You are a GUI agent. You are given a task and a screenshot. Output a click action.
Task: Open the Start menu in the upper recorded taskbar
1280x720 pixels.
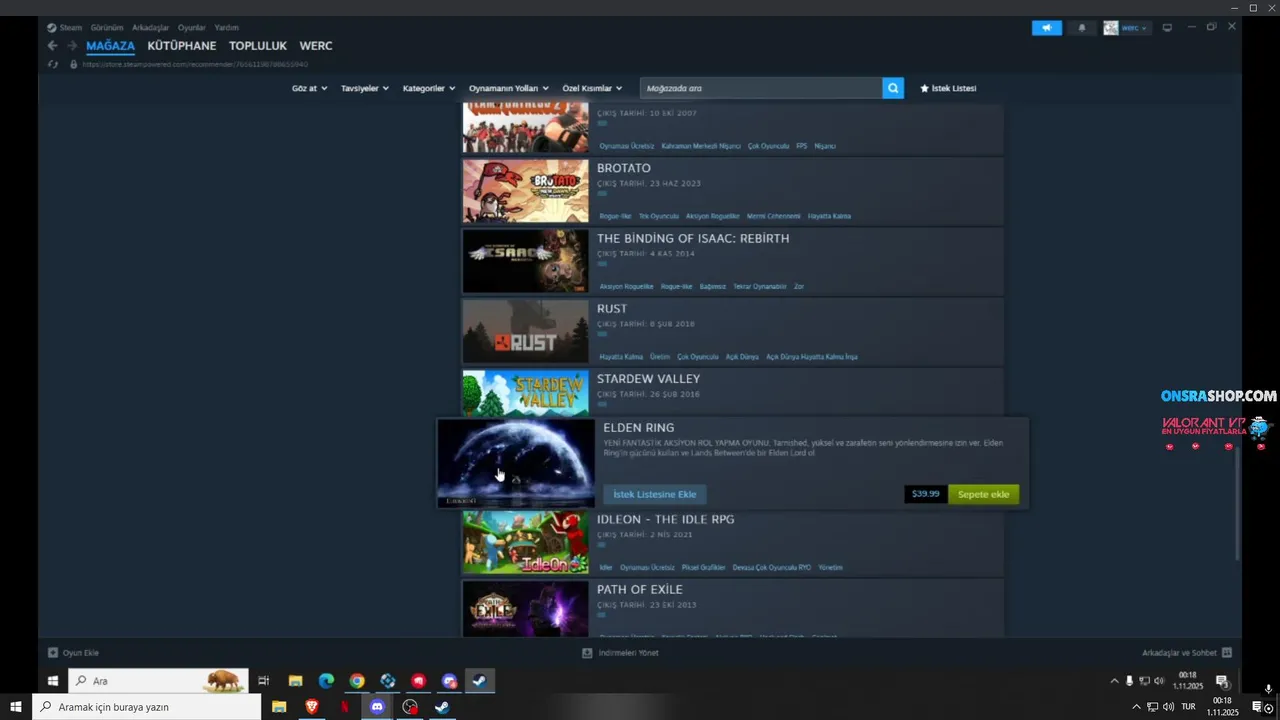53,681
